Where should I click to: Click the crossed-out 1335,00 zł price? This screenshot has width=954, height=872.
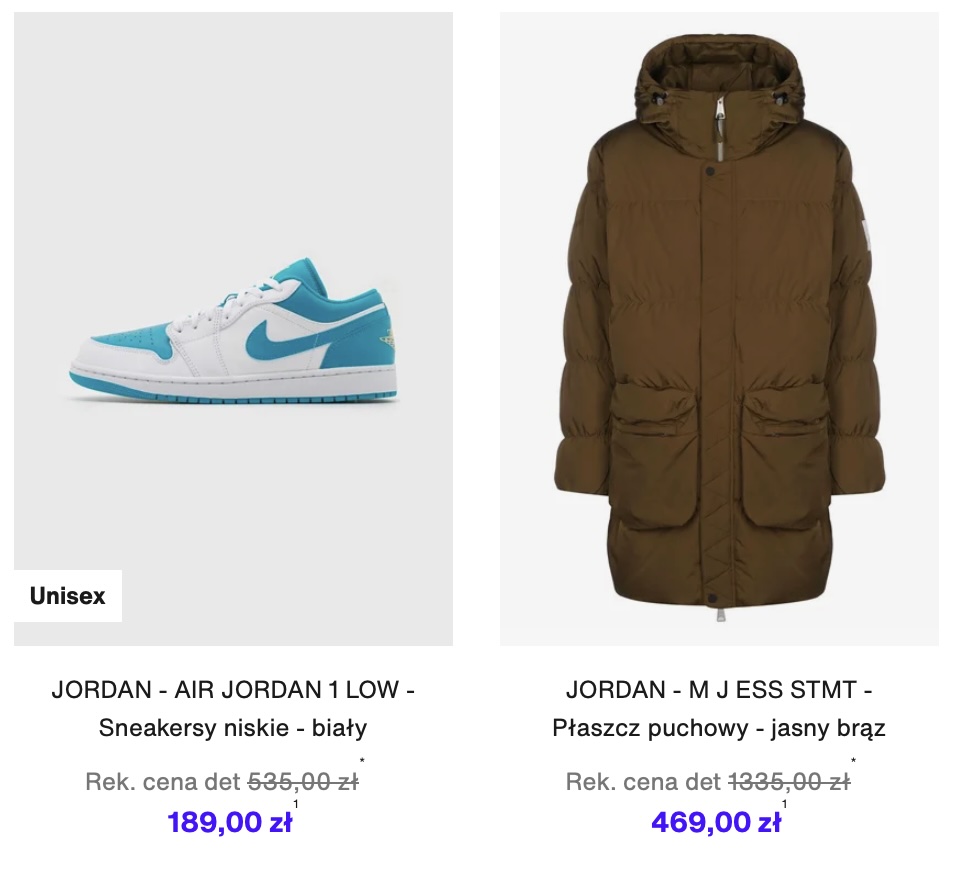(789, 781)
